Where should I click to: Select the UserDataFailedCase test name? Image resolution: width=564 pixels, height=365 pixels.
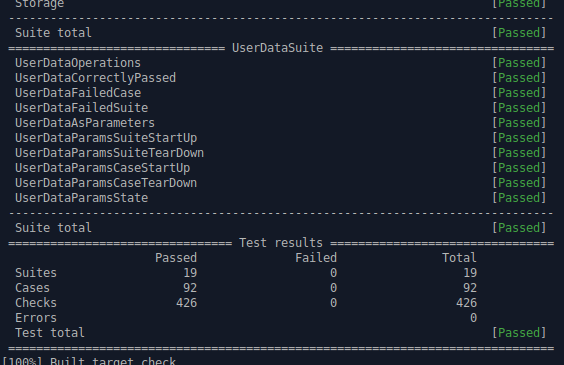coord(78,93)
